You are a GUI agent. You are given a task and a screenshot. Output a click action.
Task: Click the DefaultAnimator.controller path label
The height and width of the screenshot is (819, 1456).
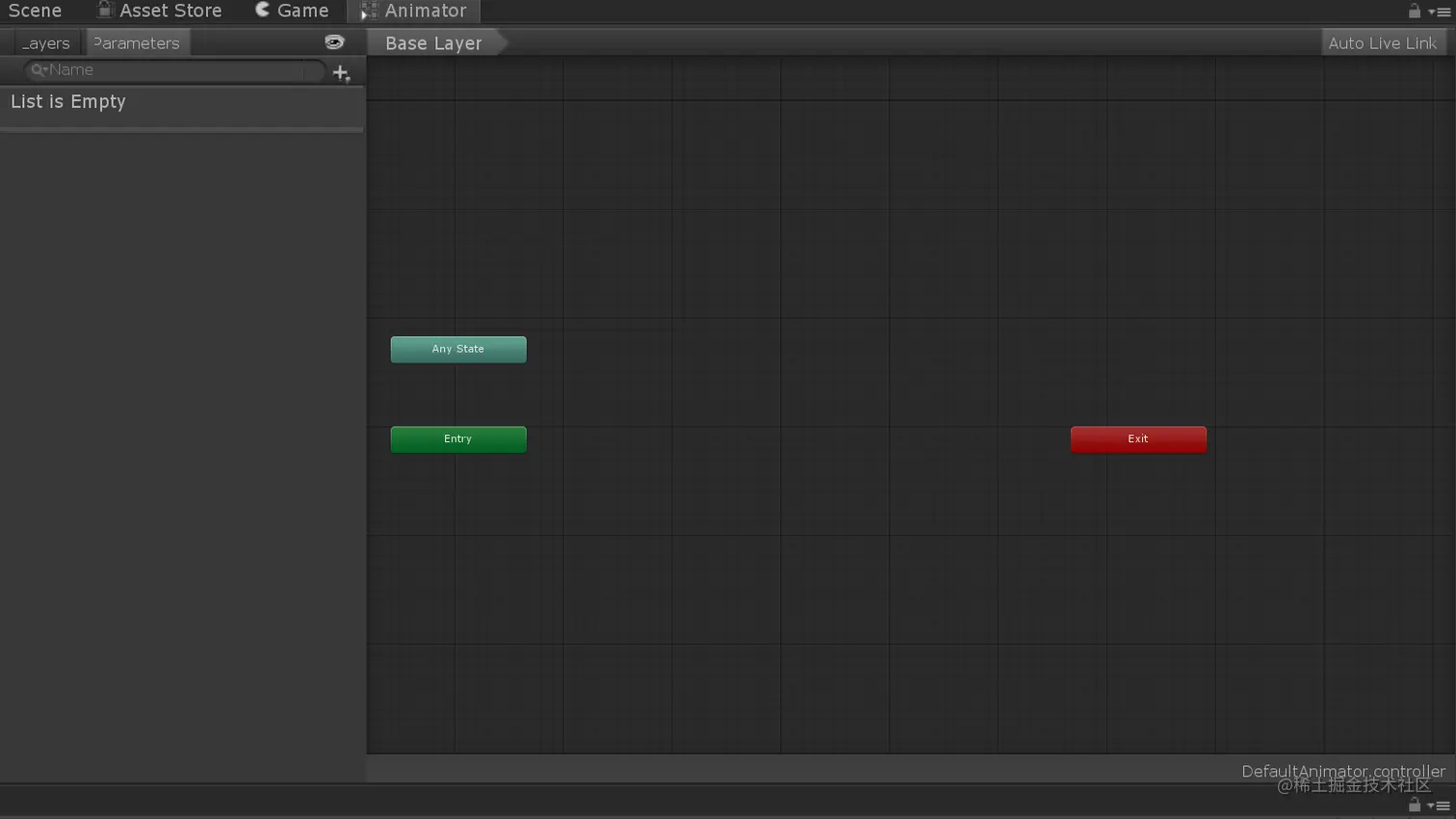[x=1342, y=771]
